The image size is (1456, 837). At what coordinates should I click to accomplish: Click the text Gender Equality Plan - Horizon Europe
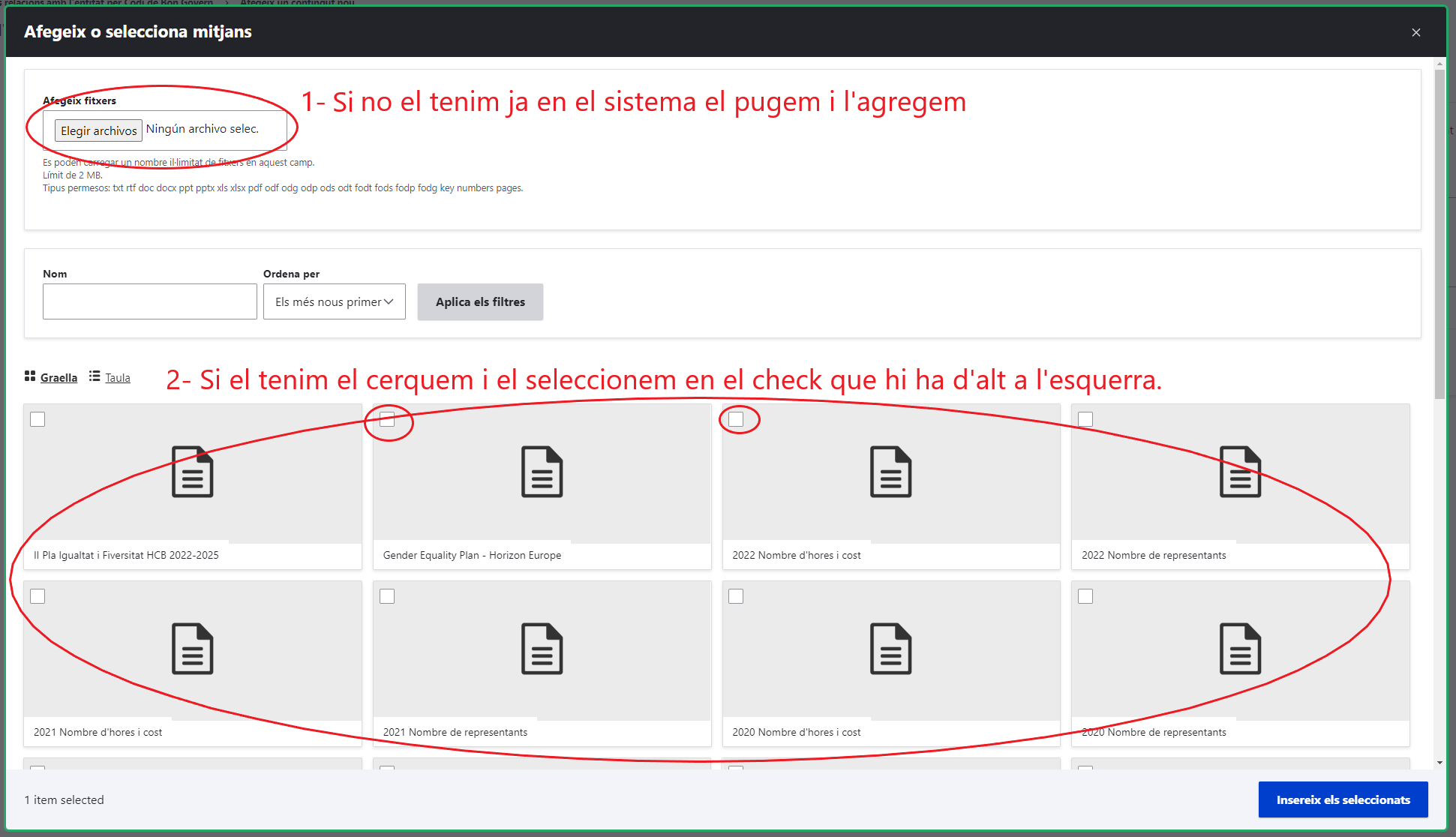[x=472, y=555]
